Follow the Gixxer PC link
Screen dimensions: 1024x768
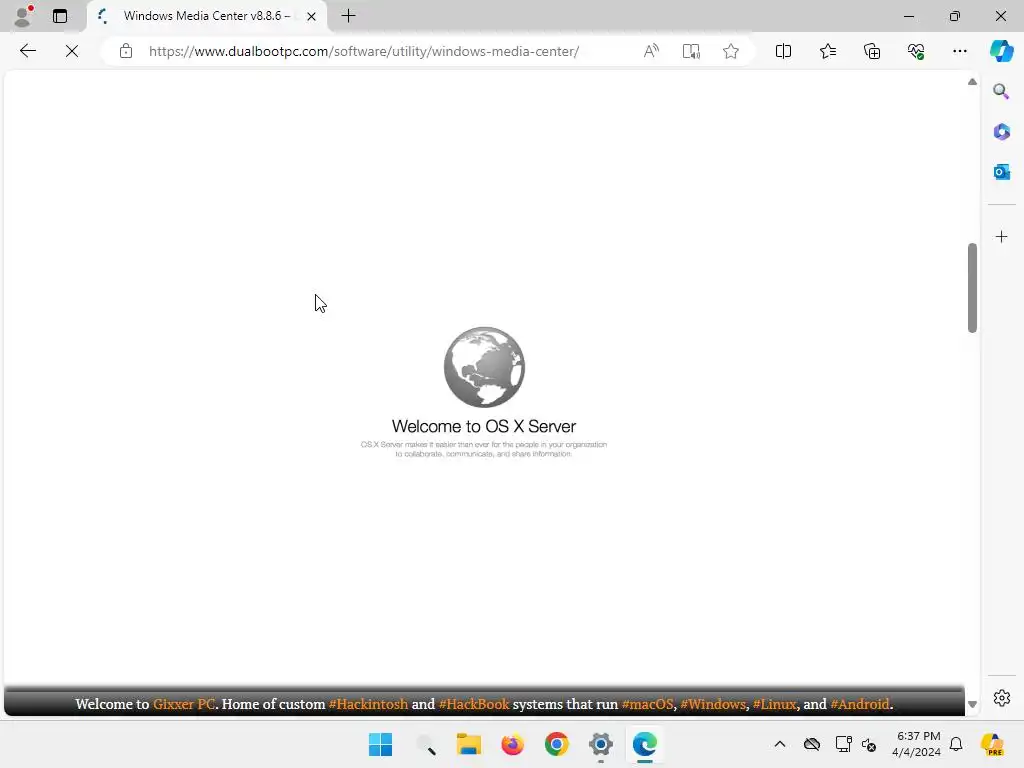[x=184, y=704]
